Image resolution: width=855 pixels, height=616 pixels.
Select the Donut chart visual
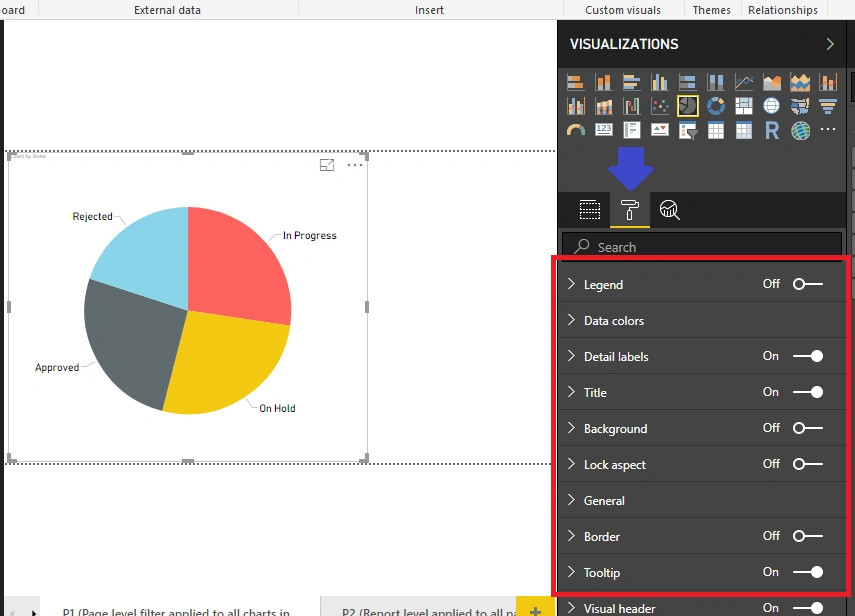coord(715,106)
